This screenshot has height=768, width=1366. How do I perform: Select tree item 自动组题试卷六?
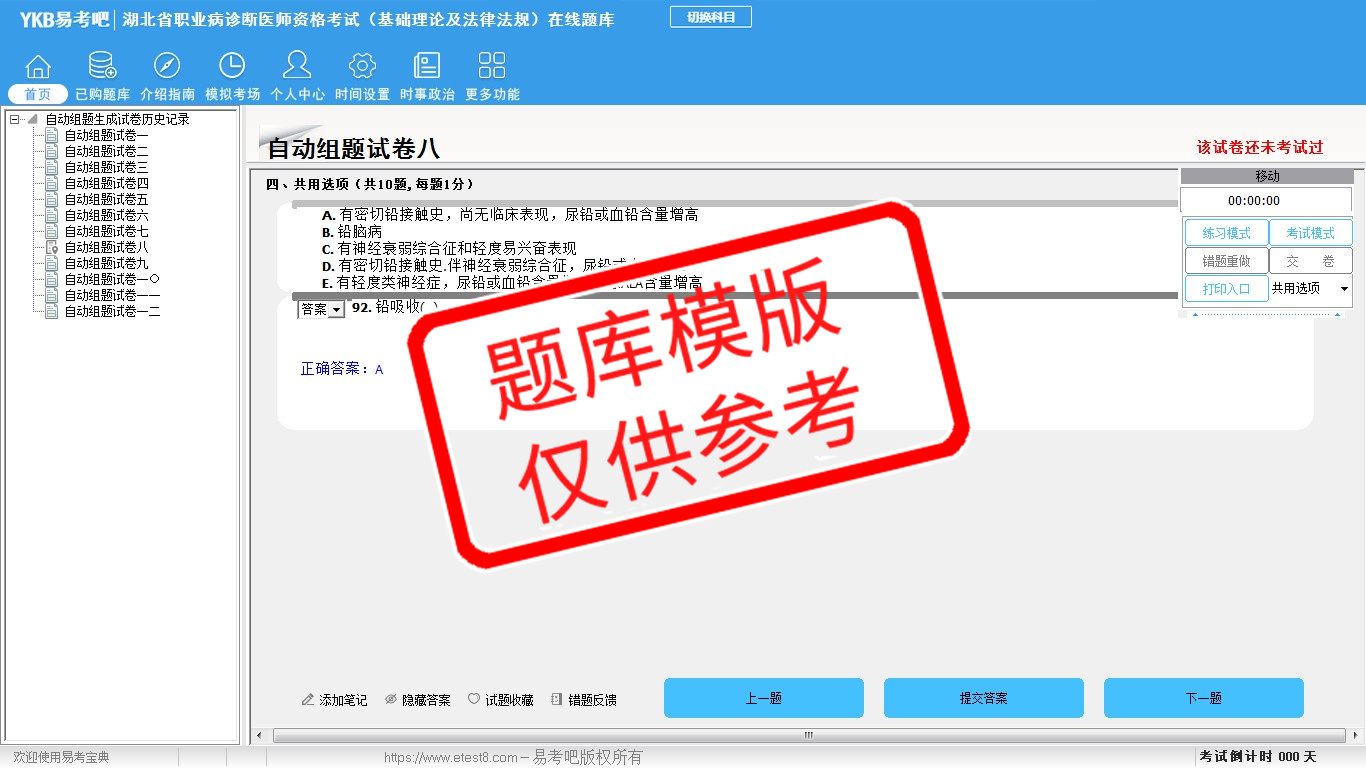click(106, 215)
